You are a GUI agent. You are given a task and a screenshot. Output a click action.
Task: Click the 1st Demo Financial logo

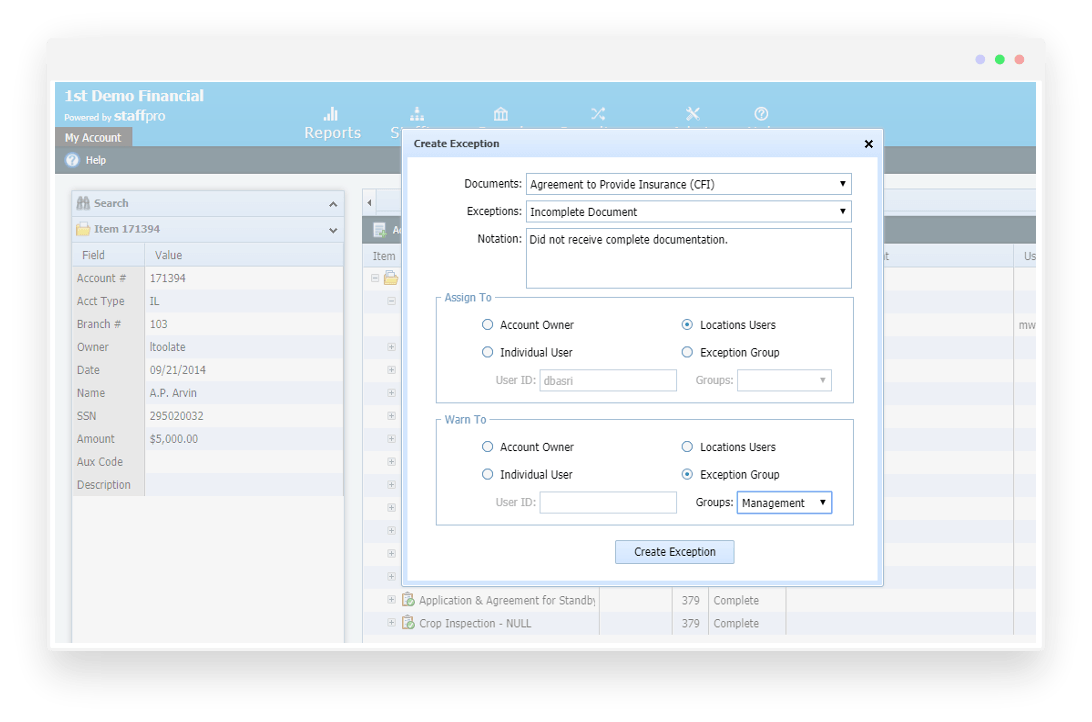click(x=134, y=96)
